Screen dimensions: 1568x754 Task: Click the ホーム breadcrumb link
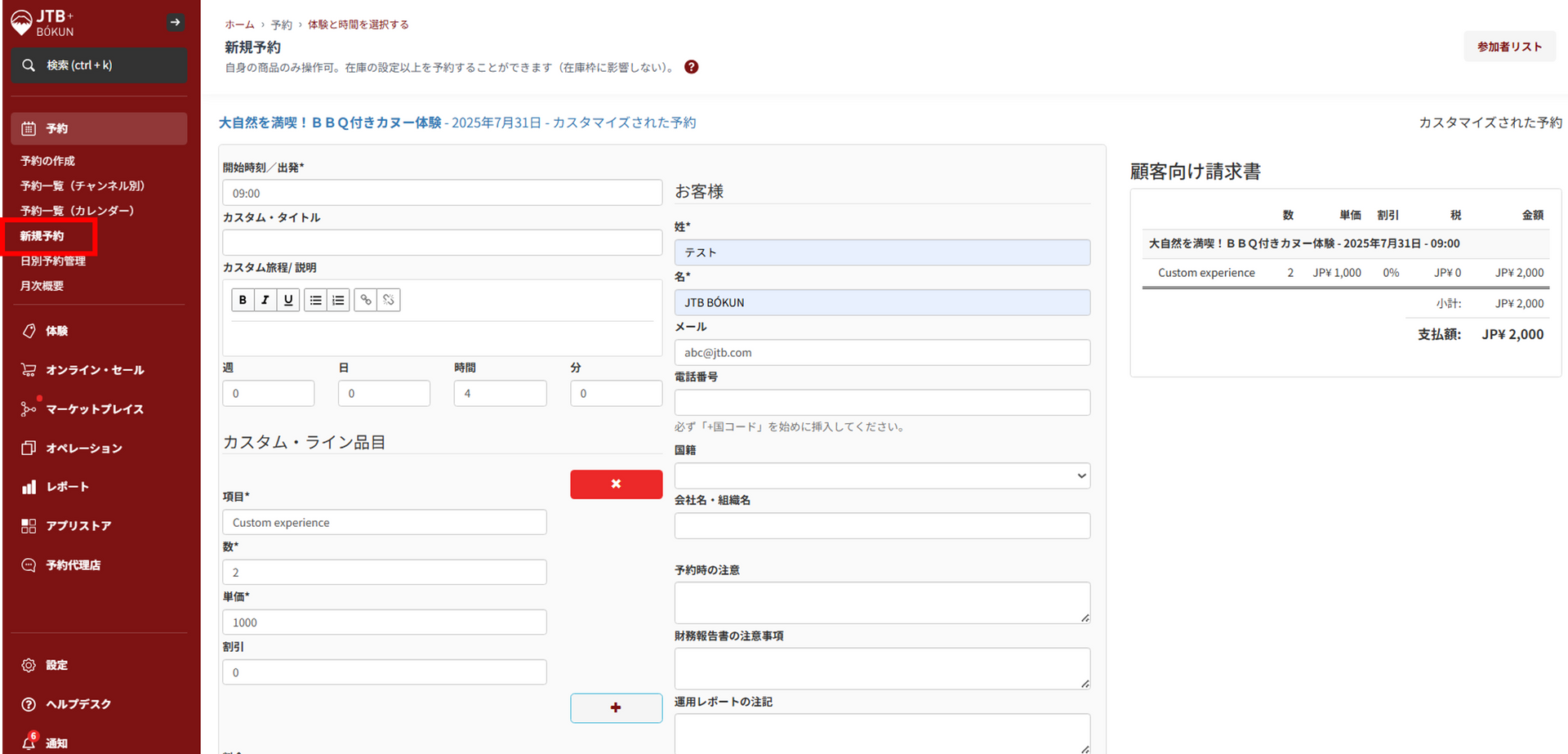tap(239, 25)
